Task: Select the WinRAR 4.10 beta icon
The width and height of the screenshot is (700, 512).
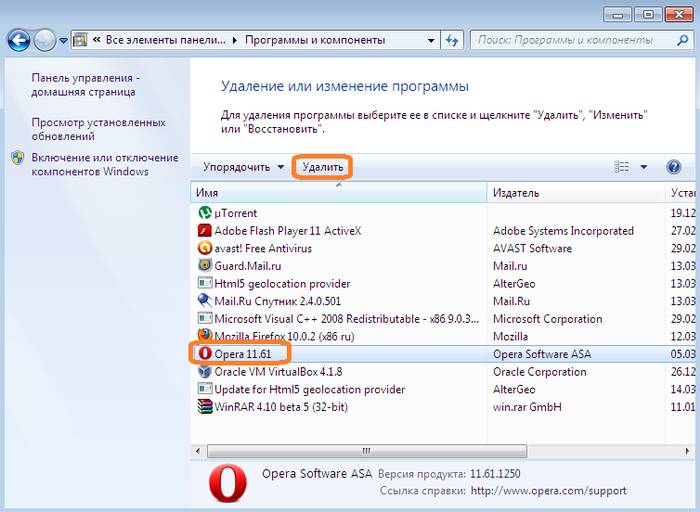Action: pyautogui.click(x=205, y=407)
